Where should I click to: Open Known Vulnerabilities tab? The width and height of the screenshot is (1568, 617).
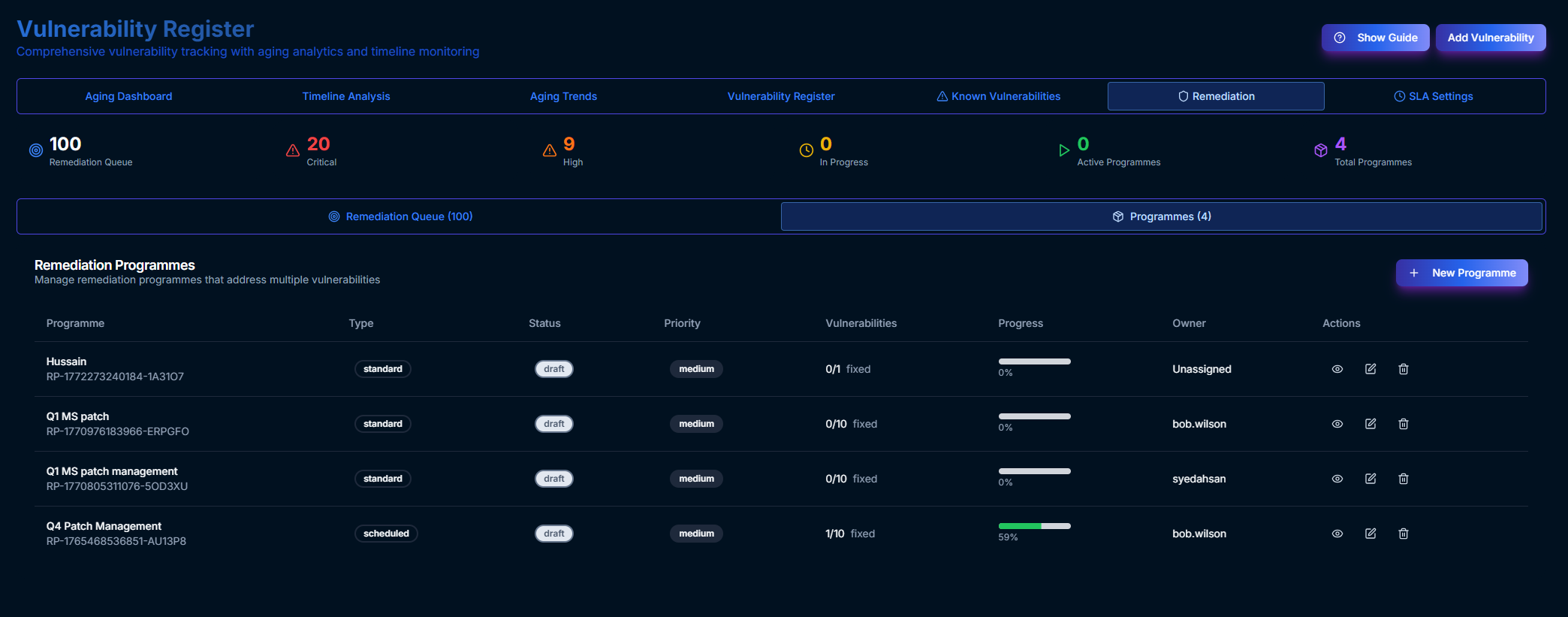point(999,96)
